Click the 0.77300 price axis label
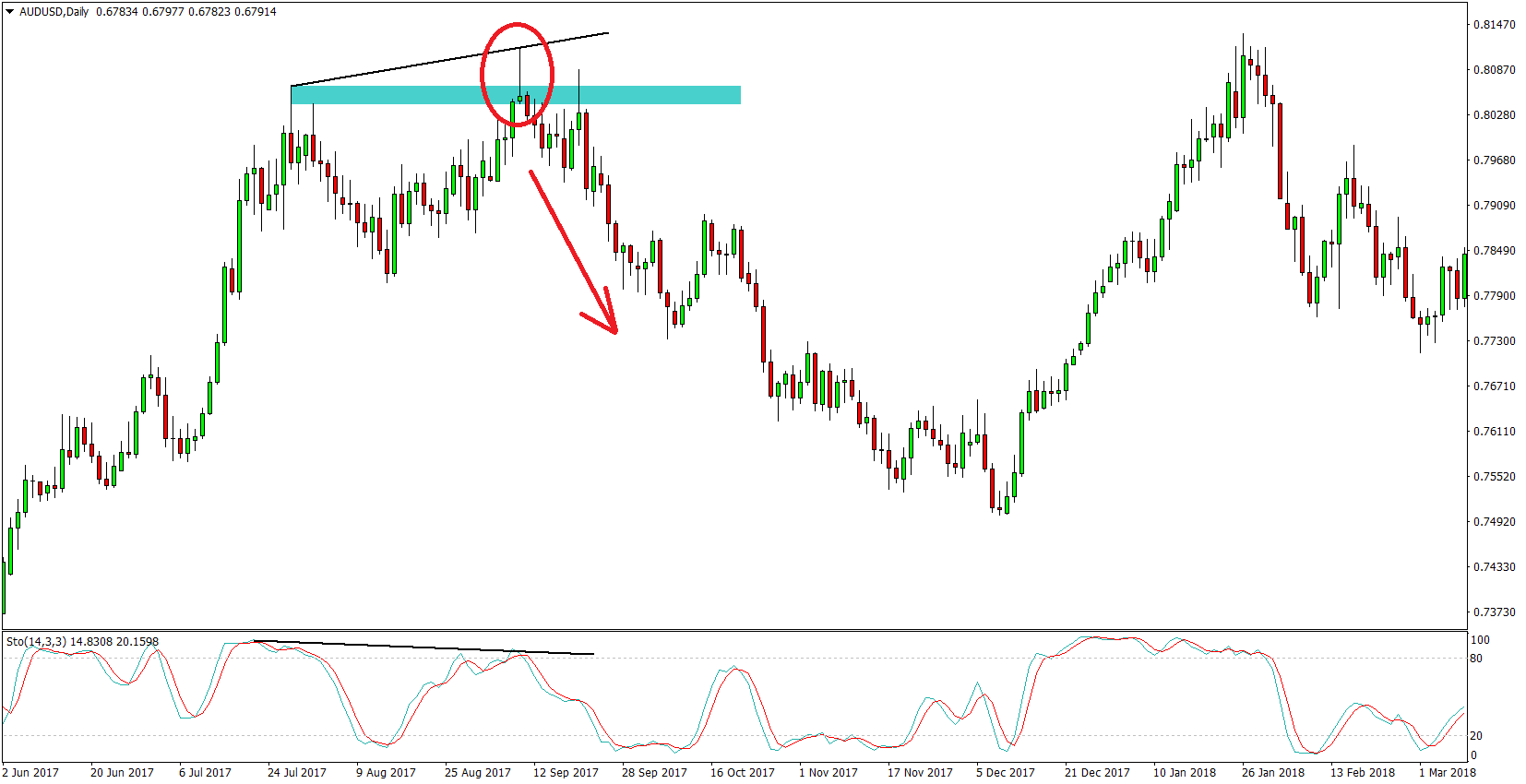1526x784 pixels. pyautogui.click(x=1494, y=341)
